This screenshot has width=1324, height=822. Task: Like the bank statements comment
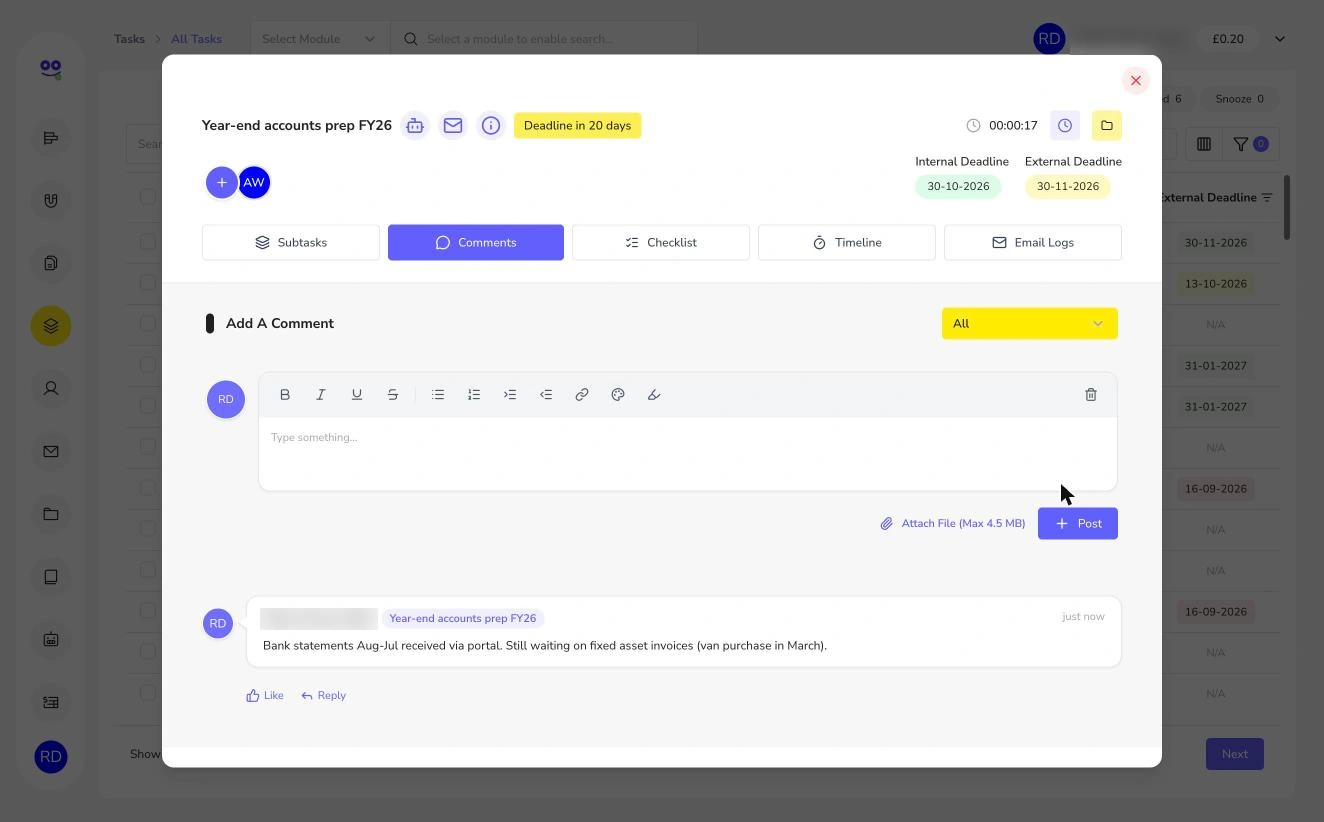[265, 696]
